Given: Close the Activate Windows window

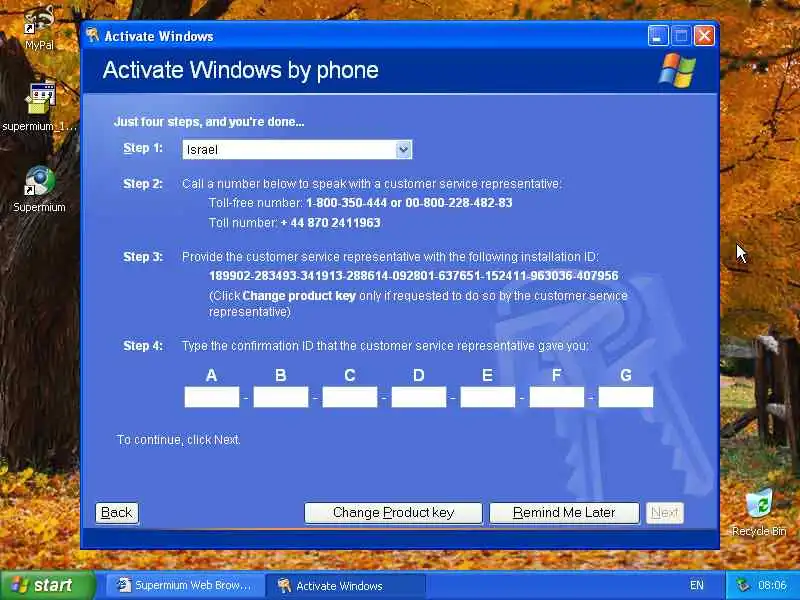Looking at the screenshot, I should (705, 36).
